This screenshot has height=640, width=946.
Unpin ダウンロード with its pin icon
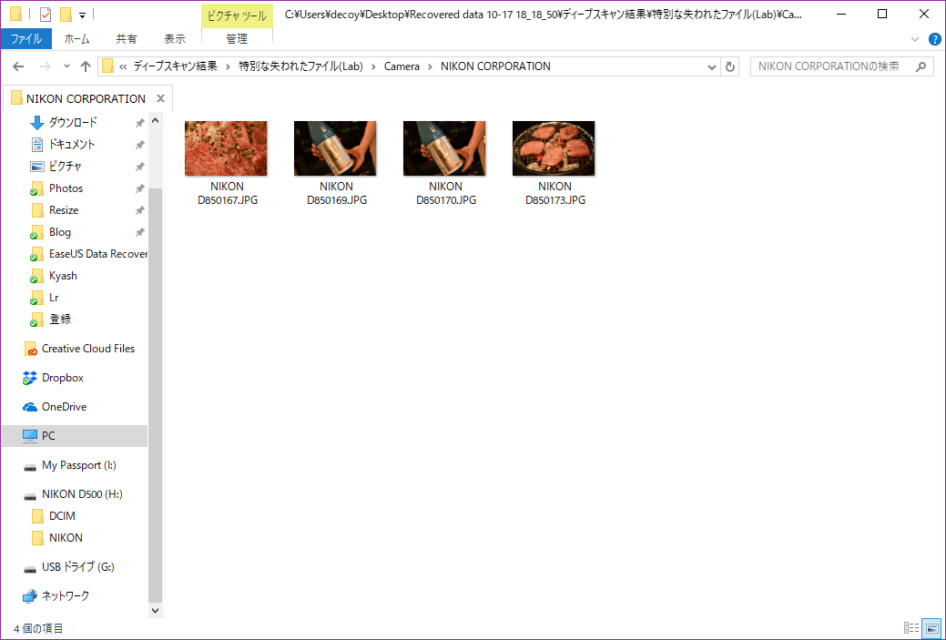pos(139,122)
